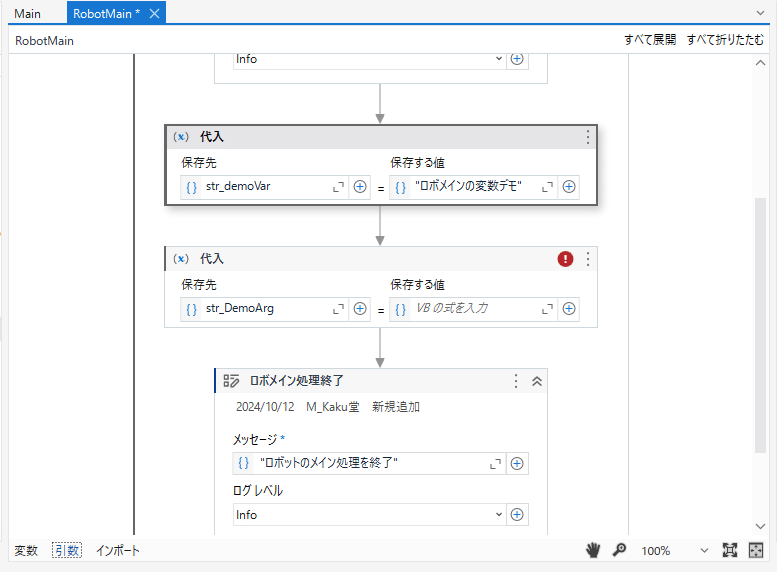Click the ロボメイン処理終了 activity title

click(296, 381)
